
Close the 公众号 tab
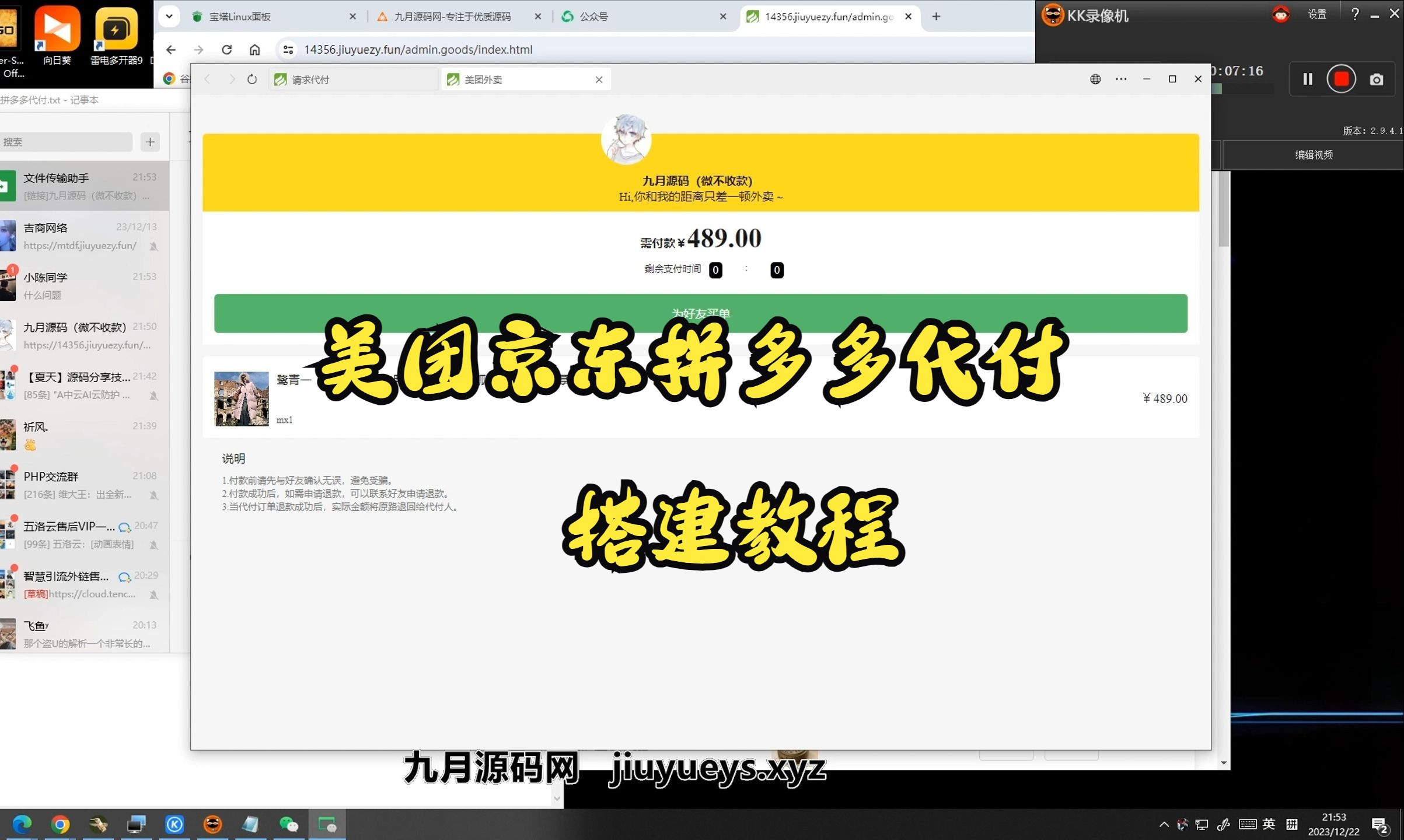(723, 17)
